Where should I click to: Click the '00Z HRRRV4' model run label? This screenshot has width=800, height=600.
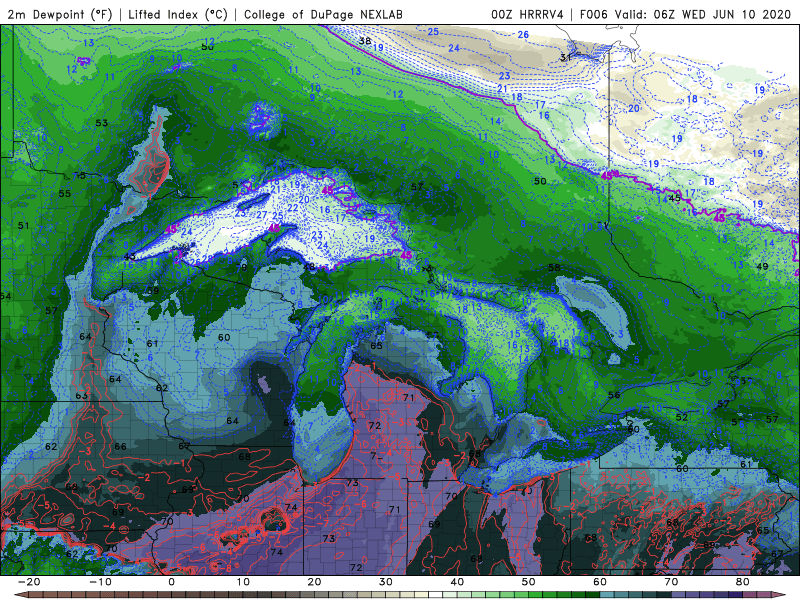click(527, 14)
